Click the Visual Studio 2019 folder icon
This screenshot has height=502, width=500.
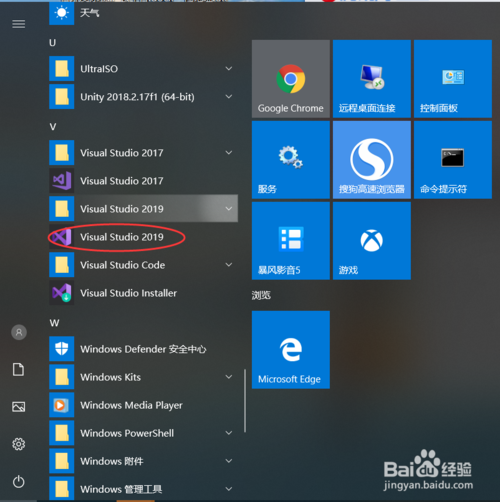click(62, 209)
